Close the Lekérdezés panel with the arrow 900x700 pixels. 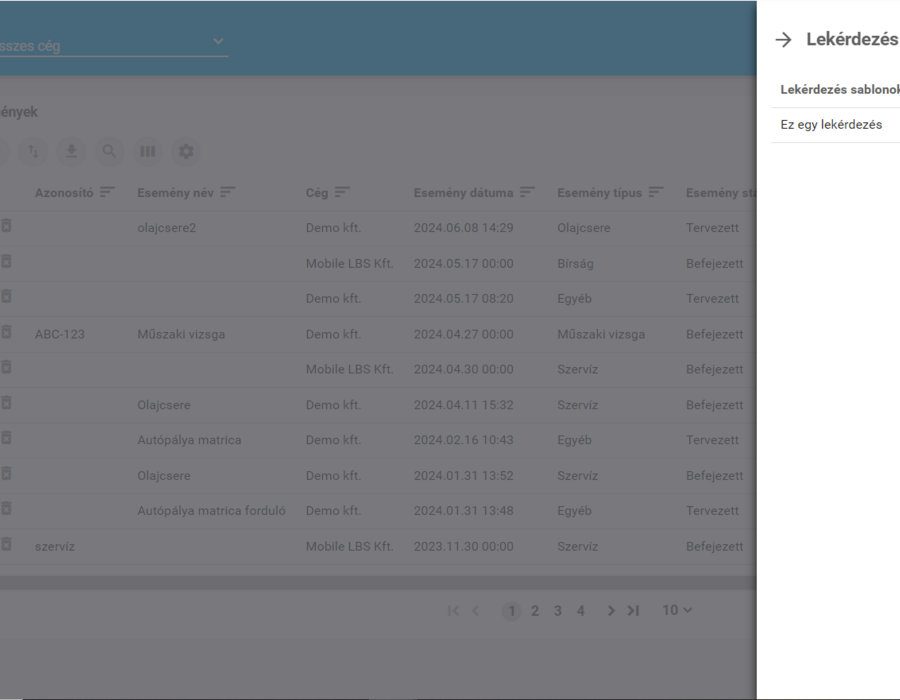pos(783,40)
